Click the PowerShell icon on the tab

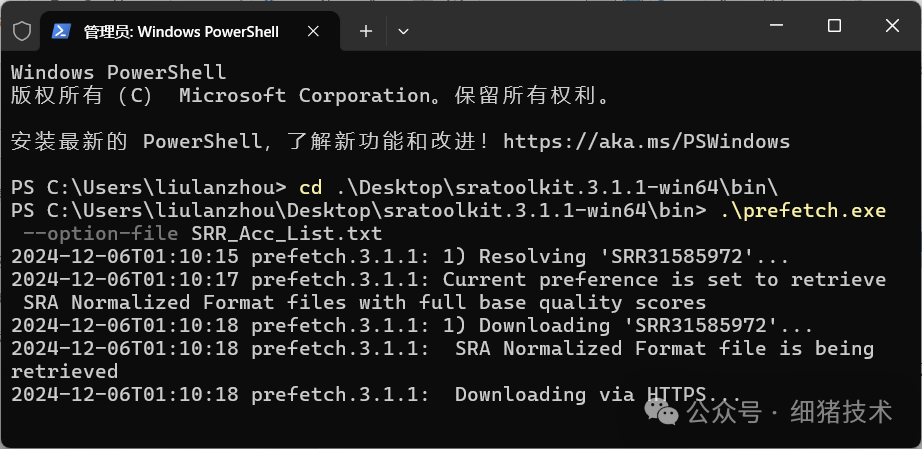click(60, 31)
